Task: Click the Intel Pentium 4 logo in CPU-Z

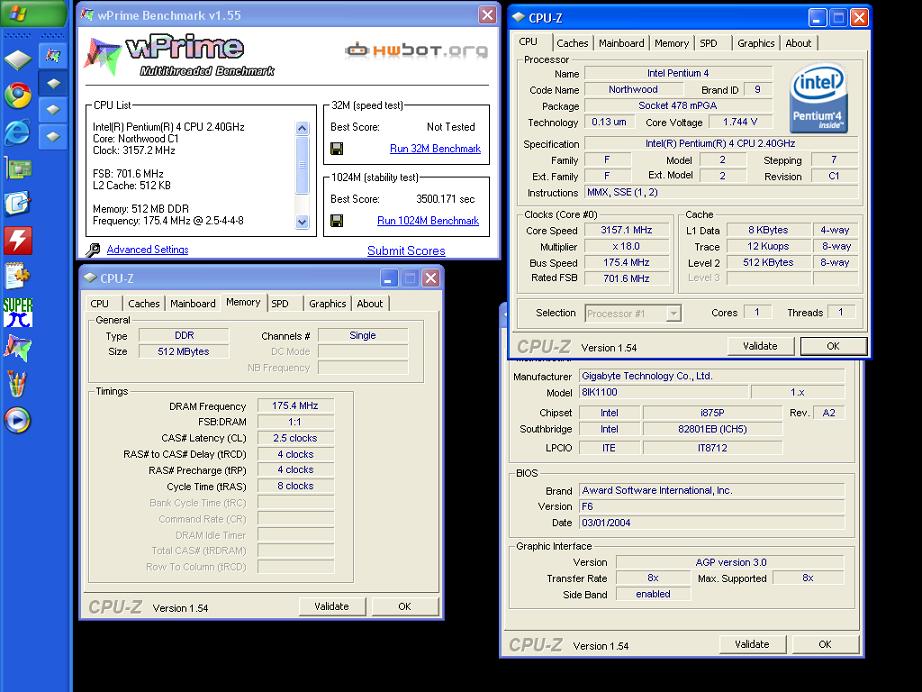Action: [x=818, y=98]
